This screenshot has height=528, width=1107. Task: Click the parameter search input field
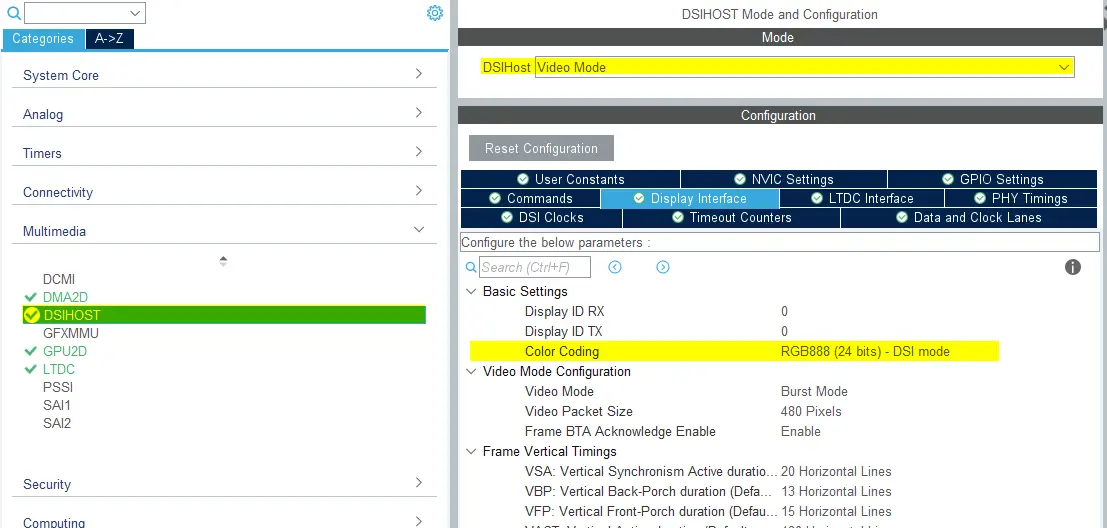point(534,267)
